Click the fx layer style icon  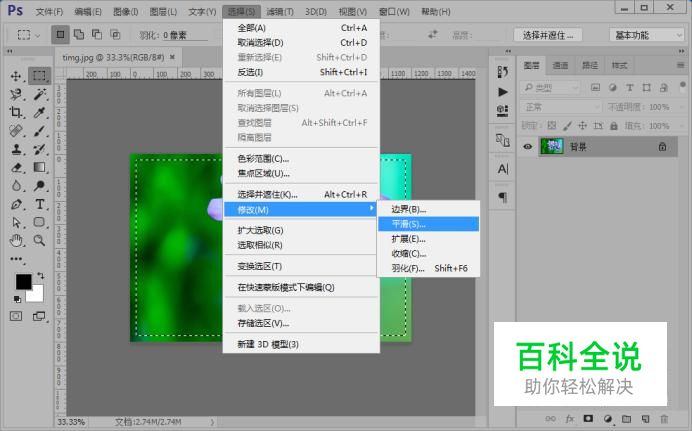[x=570, y=419]
